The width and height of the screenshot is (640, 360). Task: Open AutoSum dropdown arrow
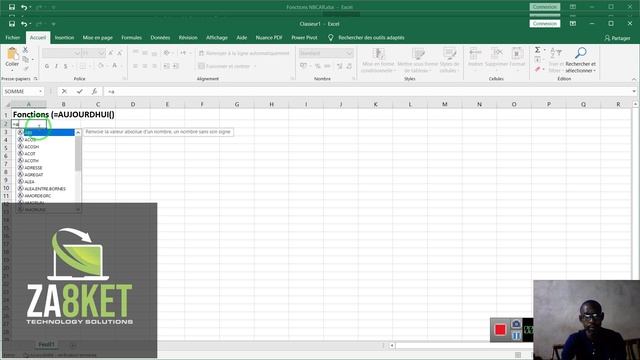coord(545,50)
